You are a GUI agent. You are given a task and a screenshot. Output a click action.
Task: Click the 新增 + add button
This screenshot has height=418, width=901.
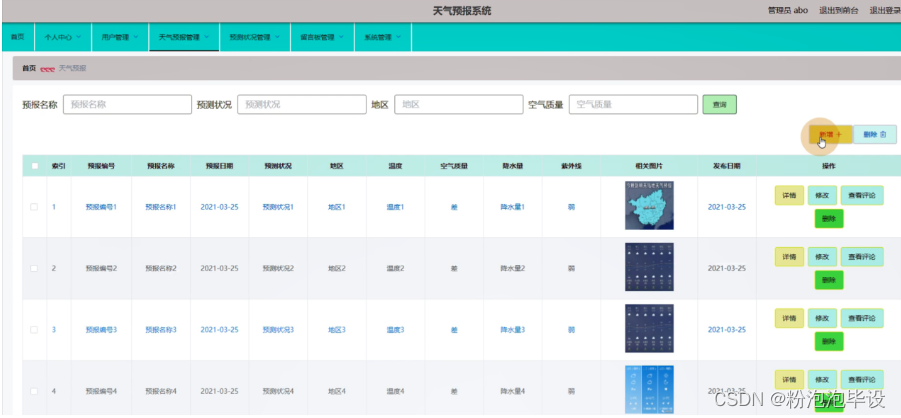[830, 135]
